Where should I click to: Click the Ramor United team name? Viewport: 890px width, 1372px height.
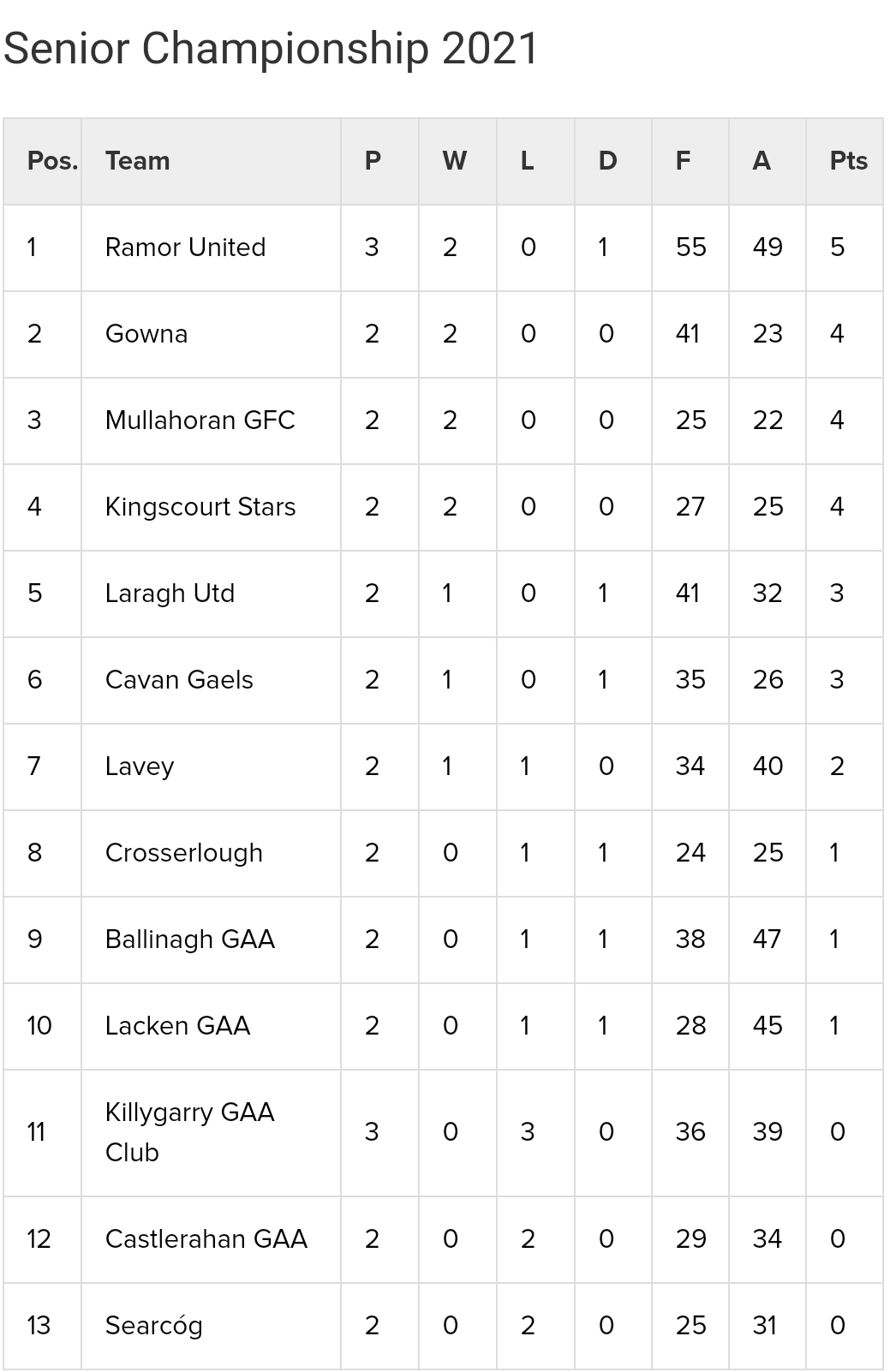tap(185, 248)
